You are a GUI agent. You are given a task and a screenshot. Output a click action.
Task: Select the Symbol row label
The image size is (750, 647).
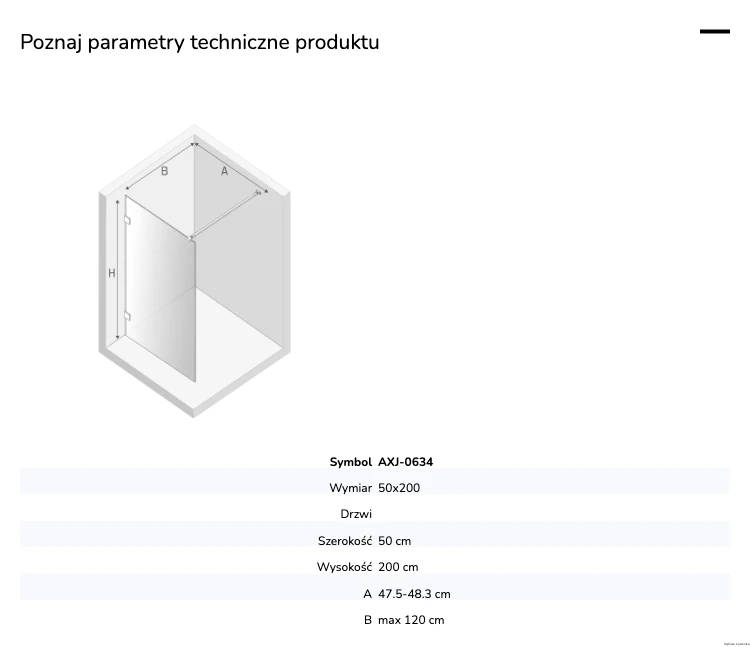click(x=351, y=462)
